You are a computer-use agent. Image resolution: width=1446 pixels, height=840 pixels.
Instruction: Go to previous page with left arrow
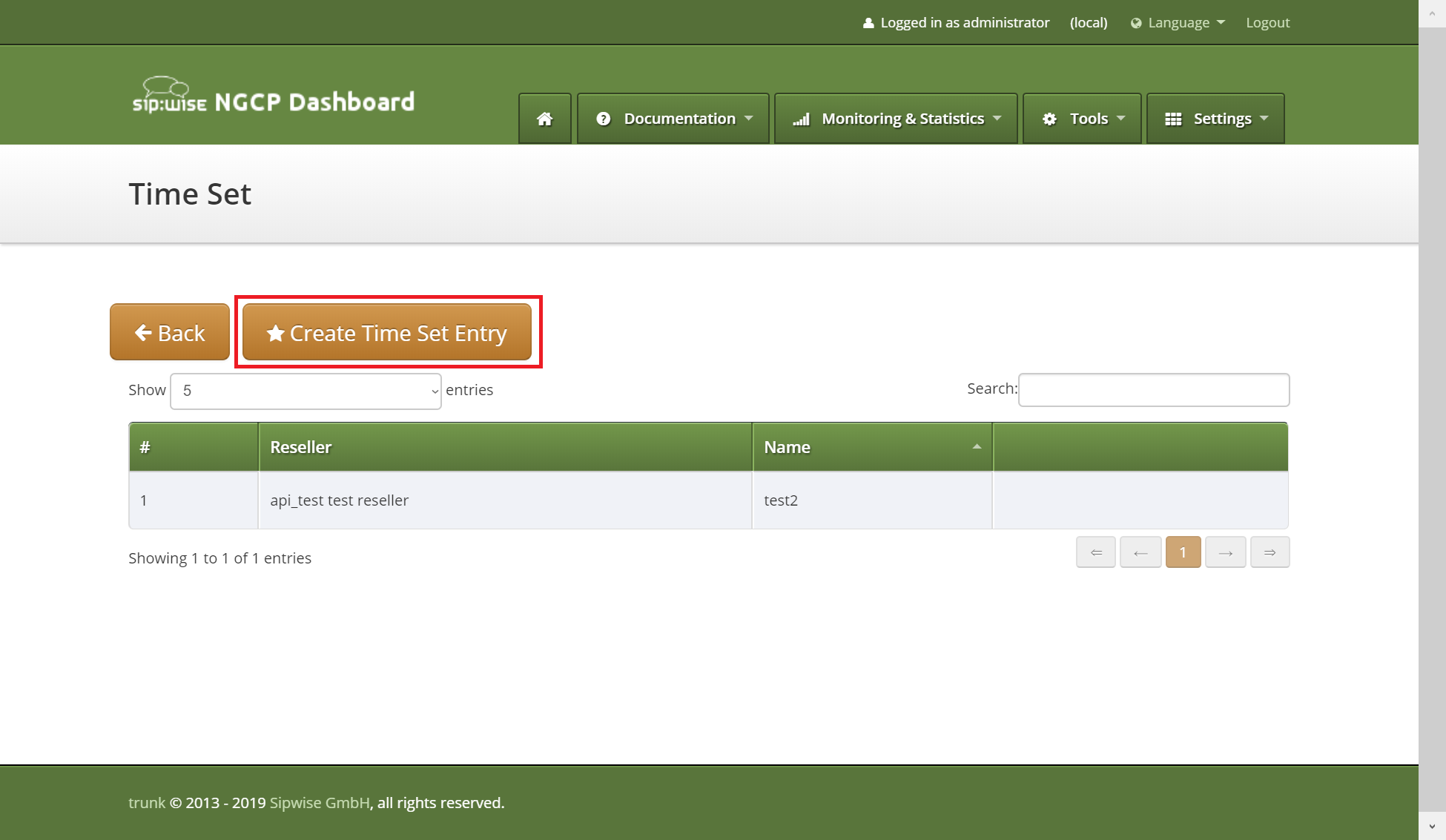coord(1140,552)
